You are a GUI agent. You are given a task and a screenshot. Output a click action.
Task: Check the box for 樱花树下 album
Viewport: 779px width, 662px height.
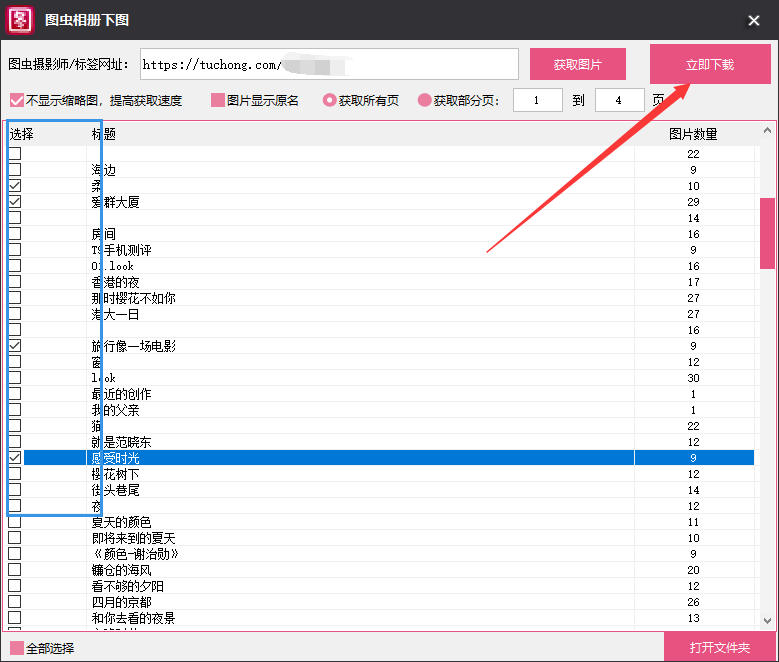point(15,474)
